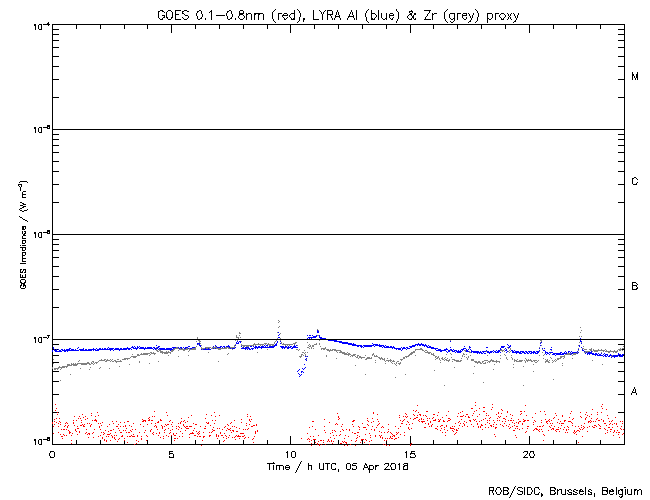Click the x-axis tick label 10

coord(290,454)
